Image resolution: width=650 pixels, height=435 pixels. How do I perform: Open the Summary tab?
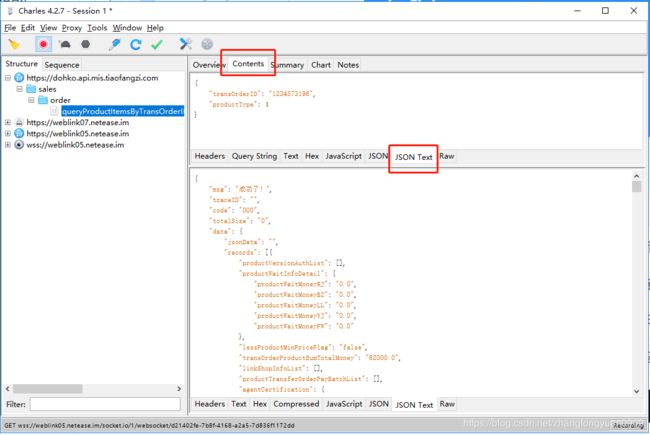pyautogui.click(x=288, y=65)
